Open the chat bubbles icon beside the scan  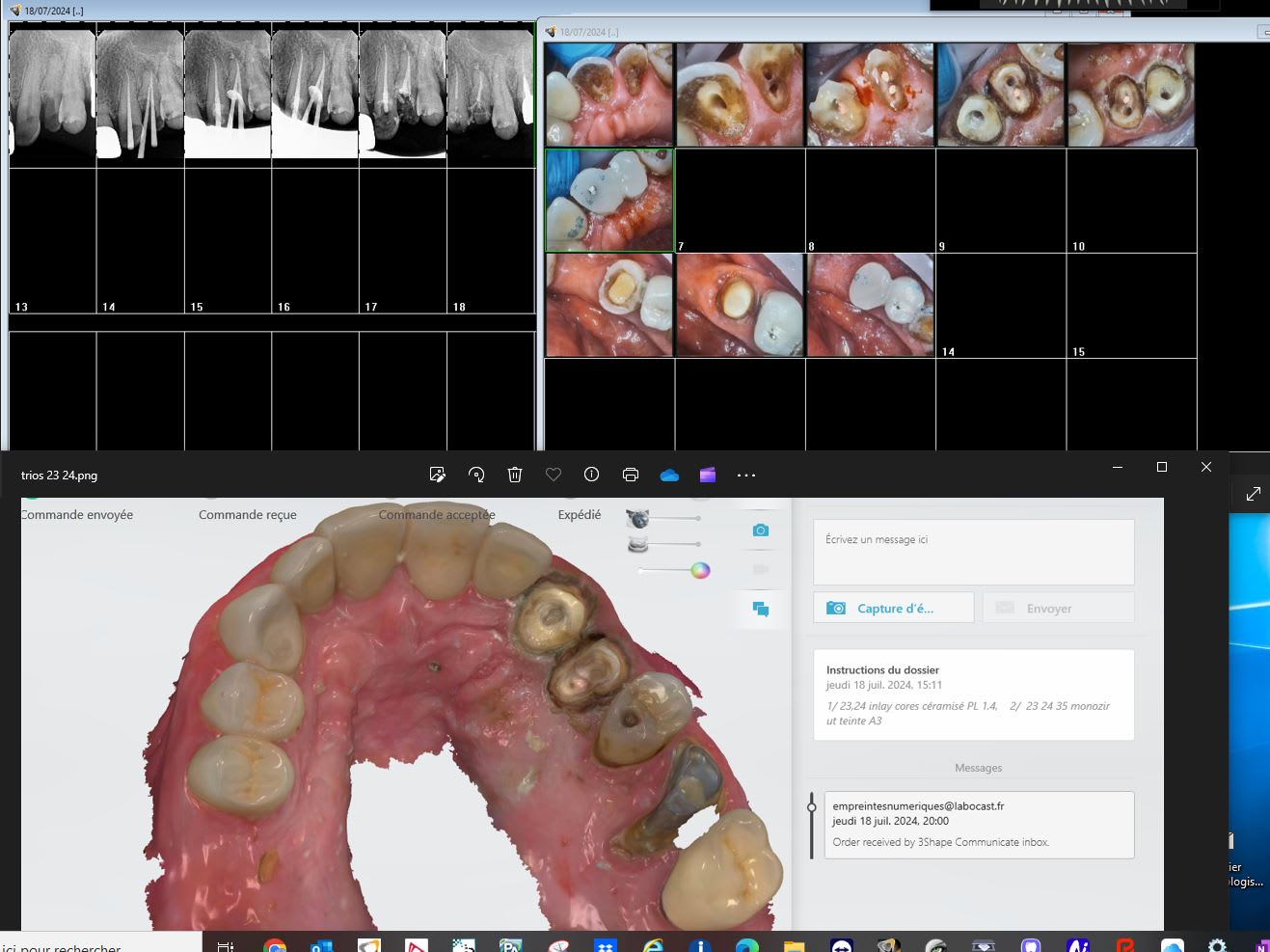[x=761, y=609]
